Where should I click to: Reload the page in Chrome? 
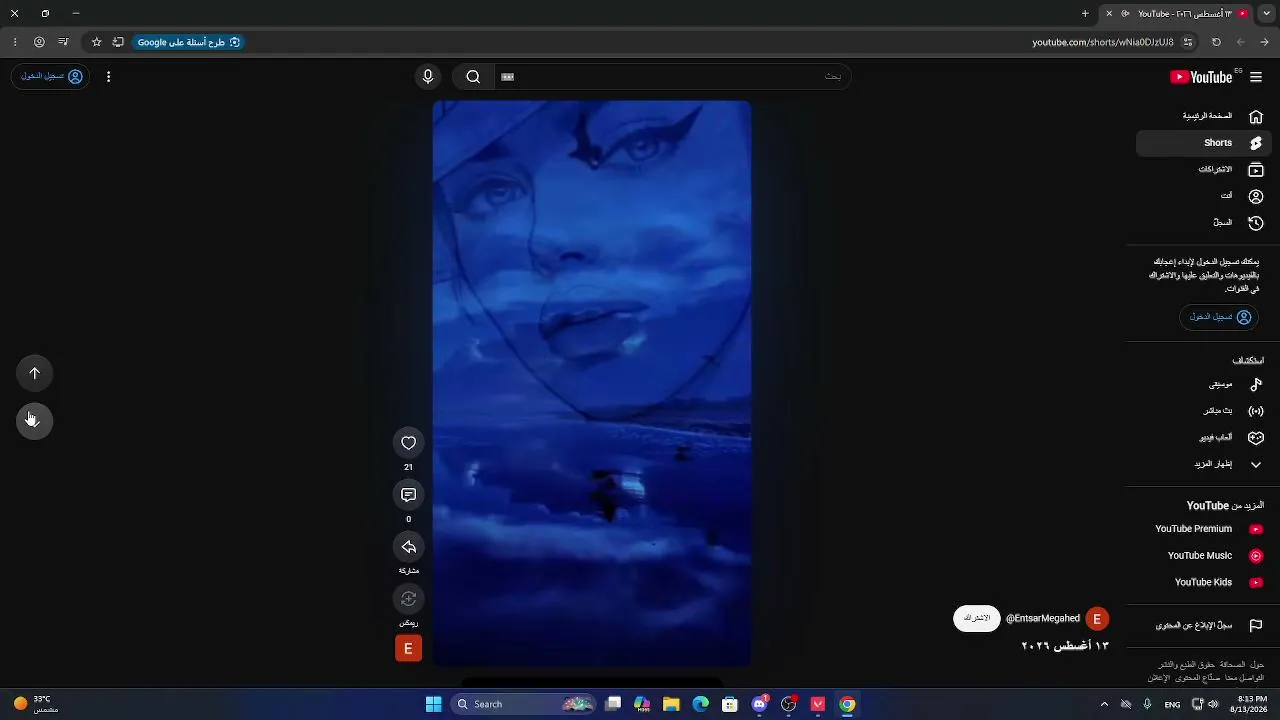(1216, 42)
